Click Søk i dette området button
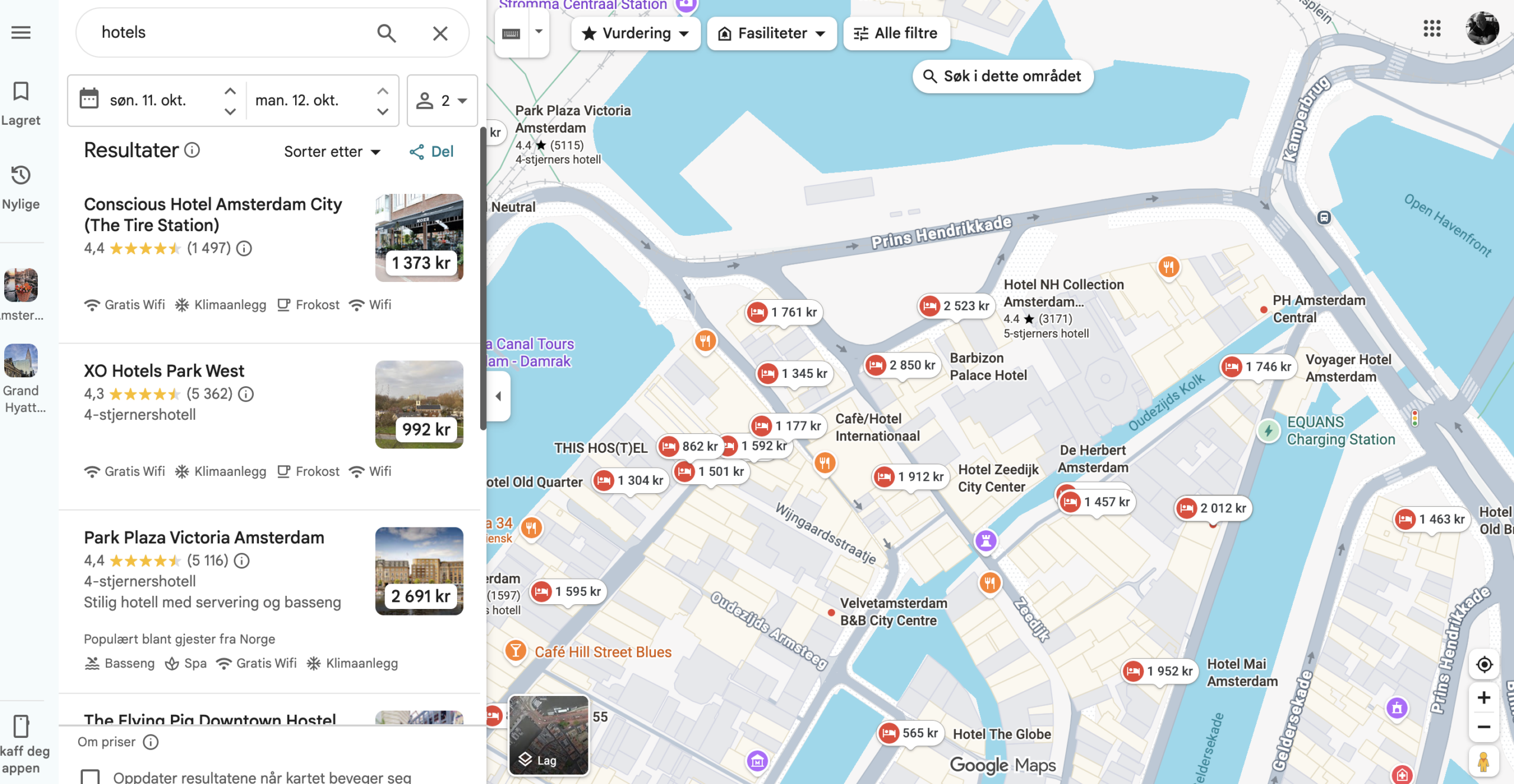 1003,76
